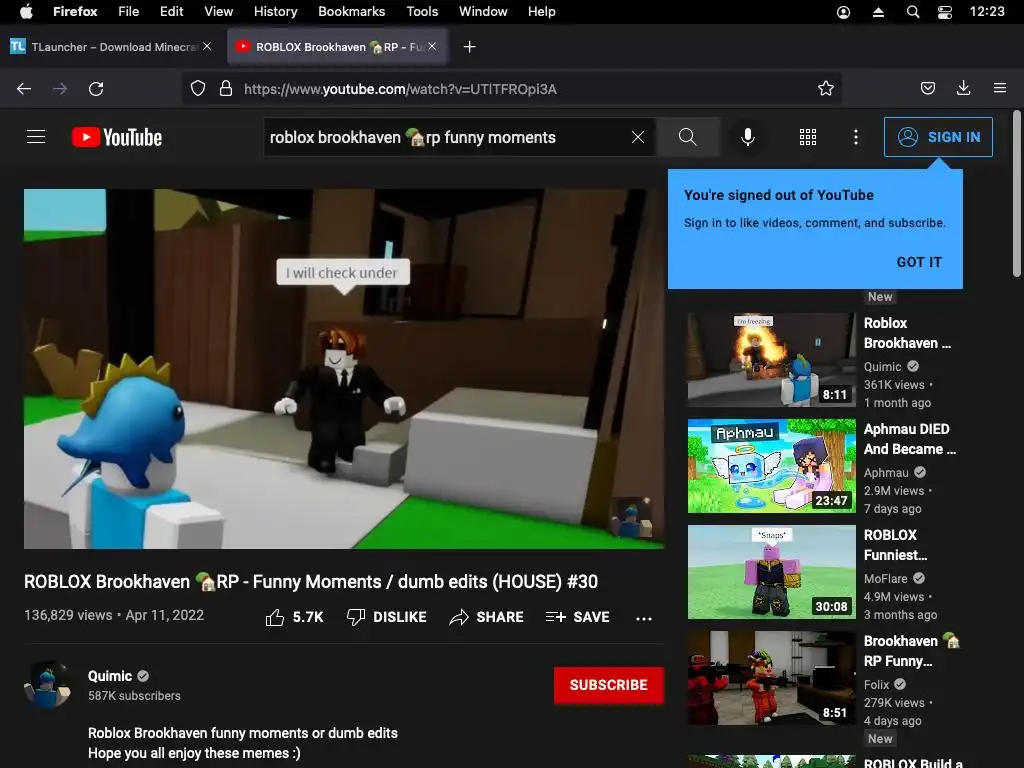
Task: Open the Quimic channel name link
Action: point(110,676)
